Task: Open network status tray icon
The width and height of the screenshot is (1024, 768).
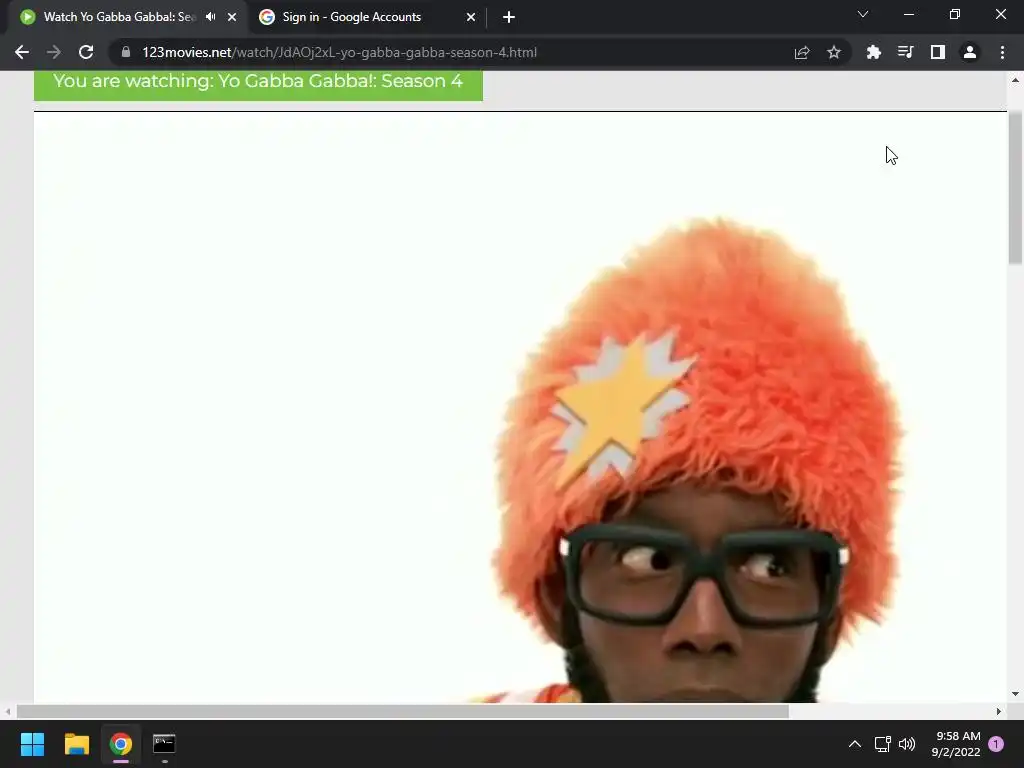Action: tap(882, 744)
